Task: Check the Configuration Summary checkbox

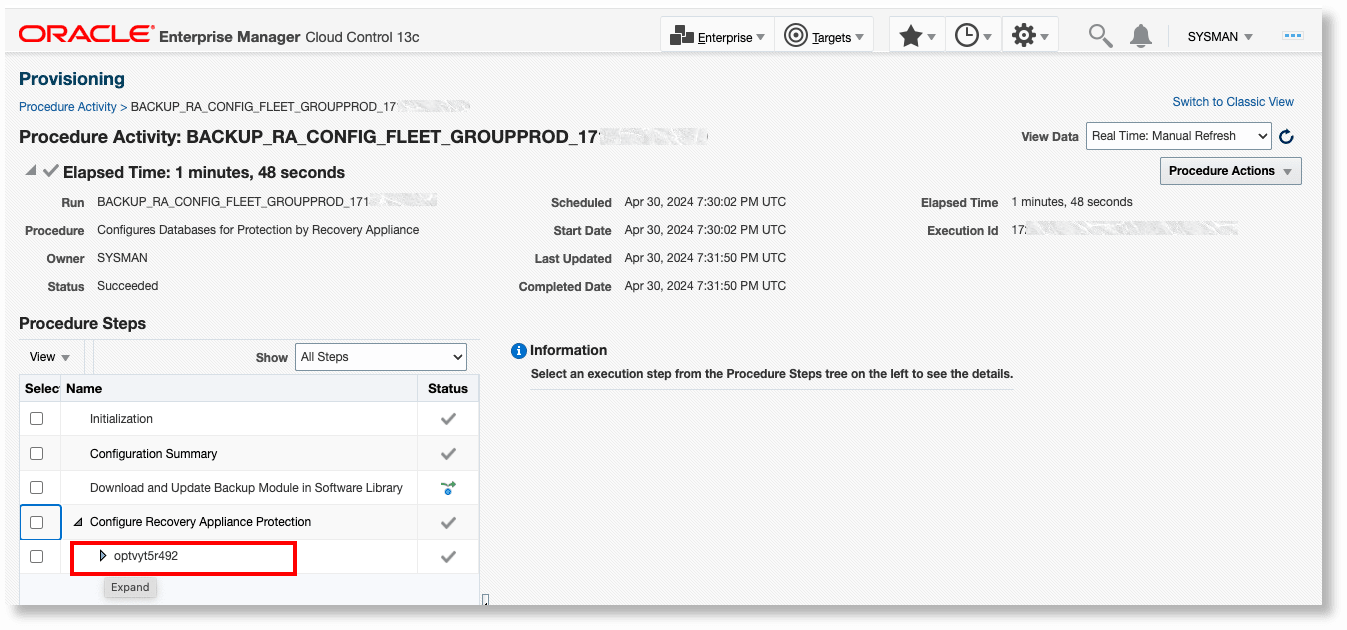Action: click(x=37, y=452)
